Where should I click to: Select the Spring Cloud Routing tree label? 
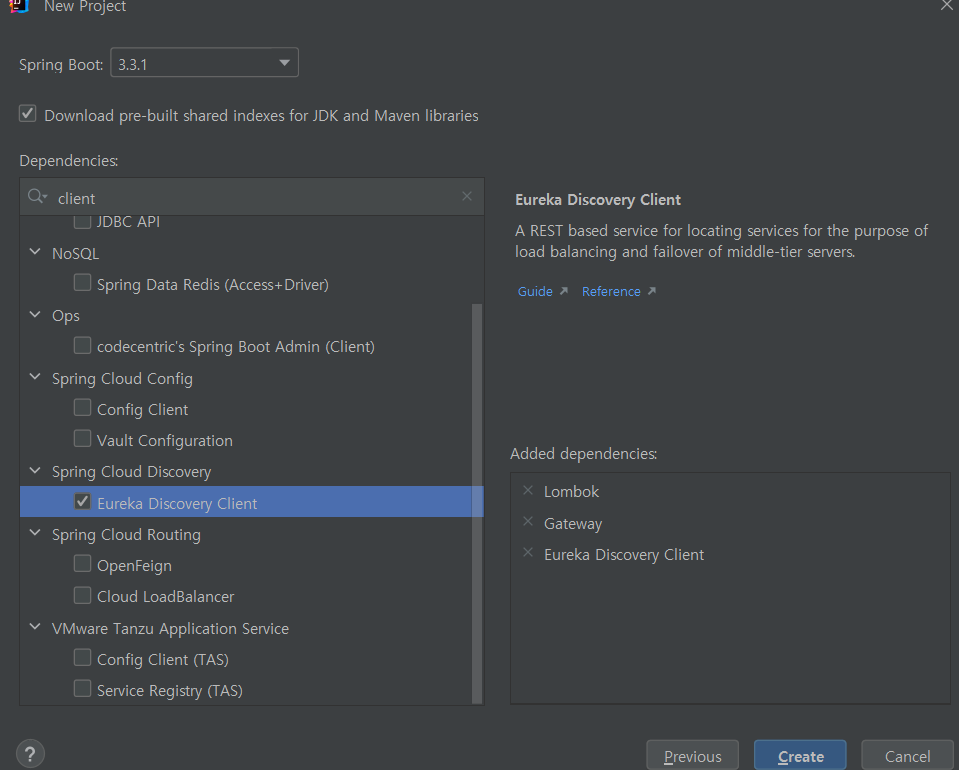point(126,535)
